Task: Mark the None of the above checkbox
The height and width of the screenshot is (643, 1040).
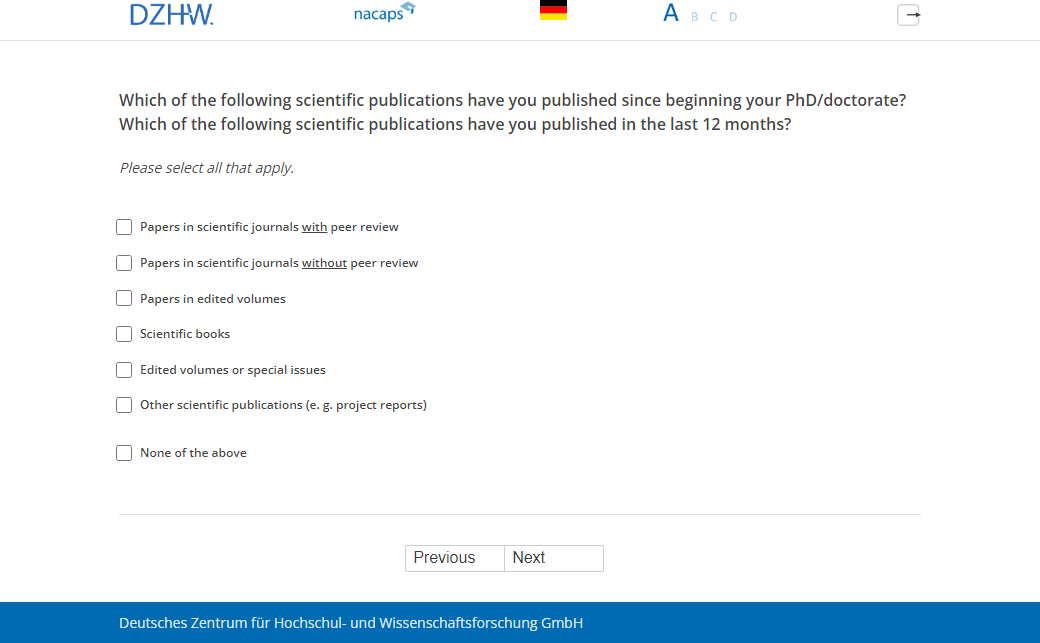Action: click(124, 453)
